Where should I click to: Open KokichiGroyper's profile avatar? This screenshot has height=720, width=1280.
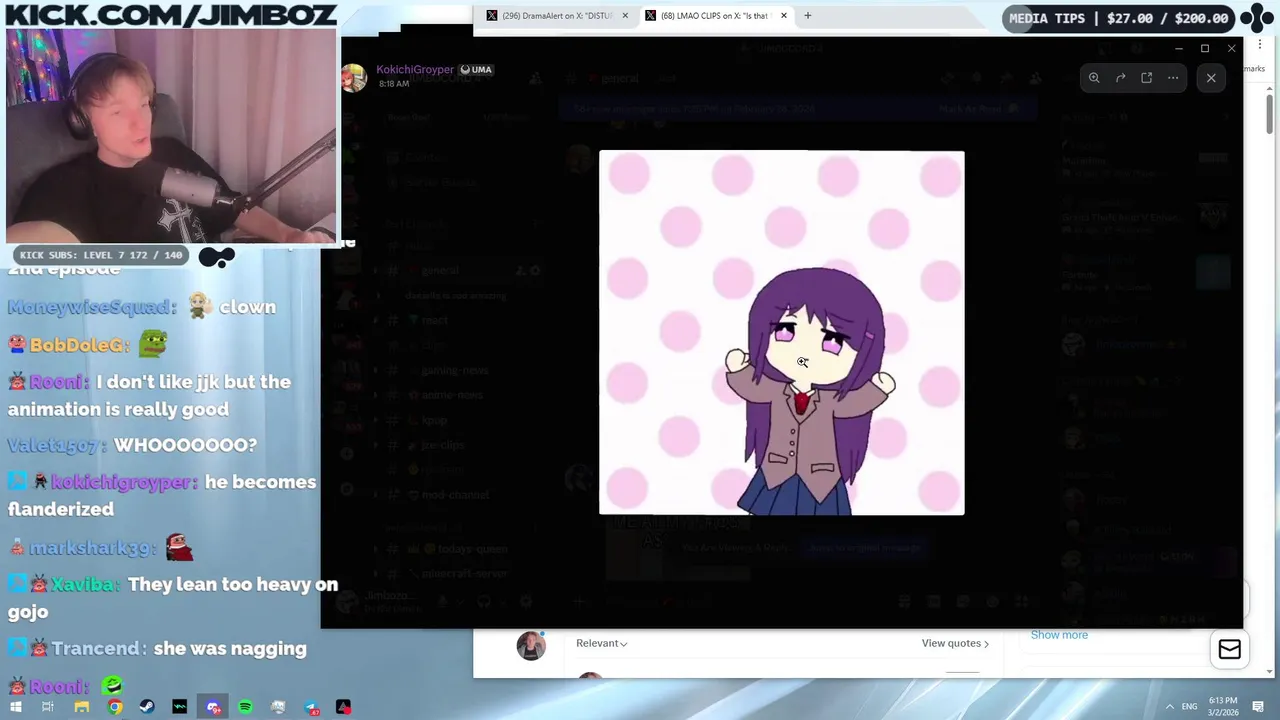click(x=353, y=77)
